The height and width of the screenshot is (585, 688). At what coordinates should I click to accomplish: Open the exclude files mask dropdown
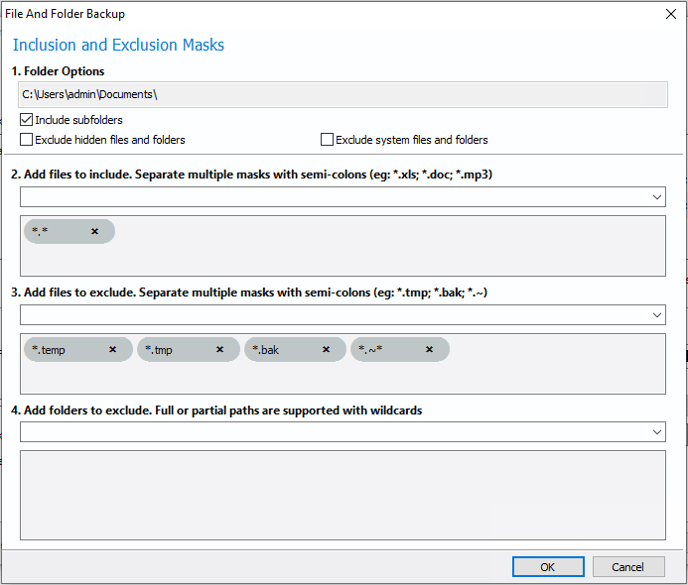pos(656,315)
